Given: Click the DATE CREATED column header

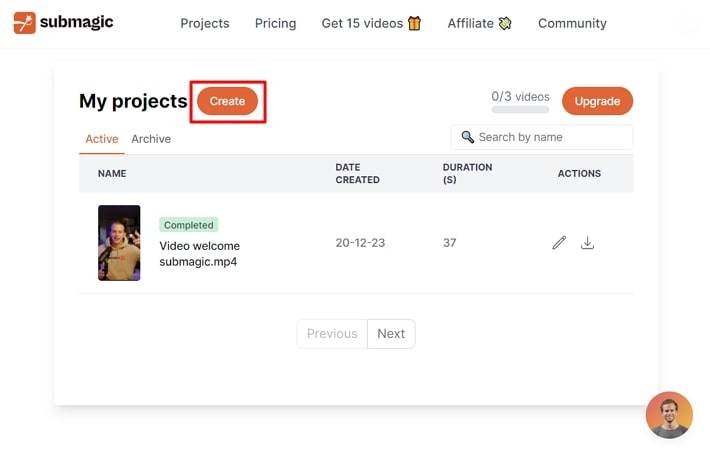Looking at the screenshot, I should coord(357,173).
